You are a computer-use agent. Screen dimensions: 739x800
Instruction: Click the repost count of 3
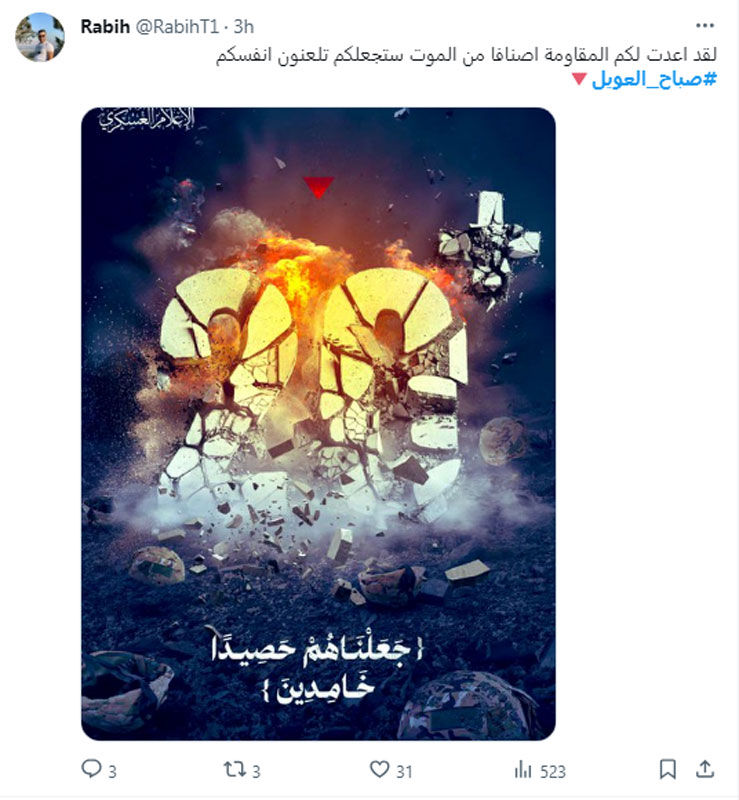tap(256, 771)
